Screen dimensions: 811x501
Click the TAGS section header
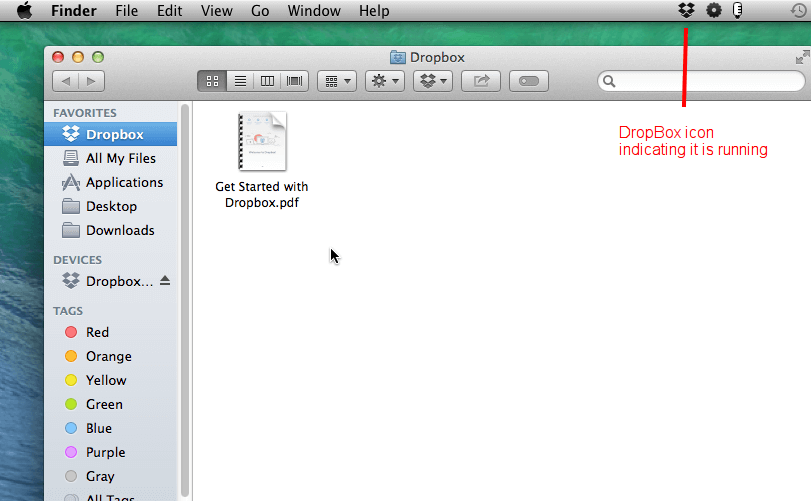coord(68,311)
